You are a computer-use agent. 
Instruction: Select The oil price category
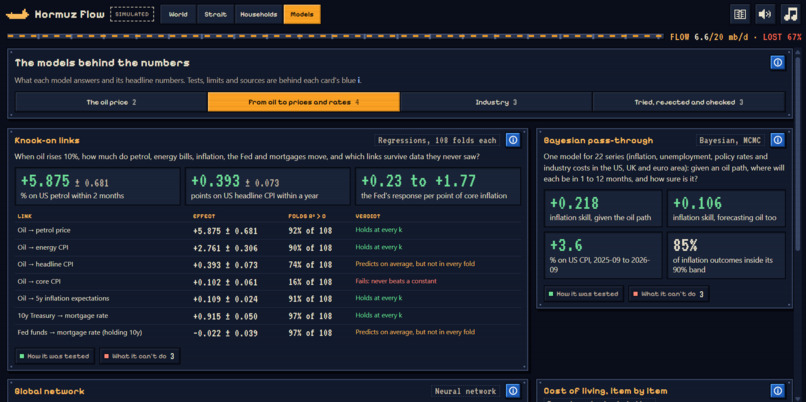pos(112,102)
